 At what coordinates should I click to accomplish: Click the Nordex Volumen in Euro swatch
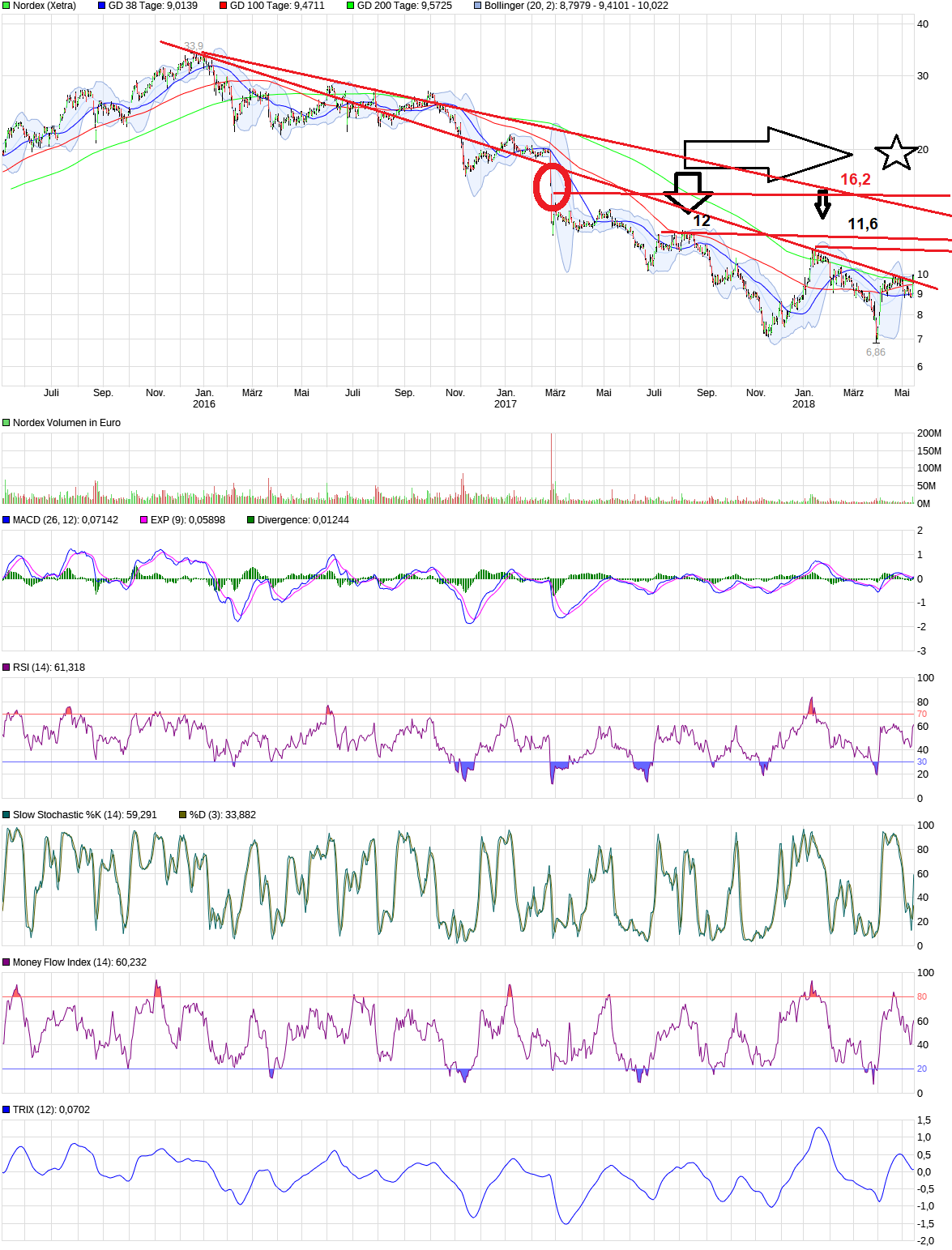click(6, 423)
